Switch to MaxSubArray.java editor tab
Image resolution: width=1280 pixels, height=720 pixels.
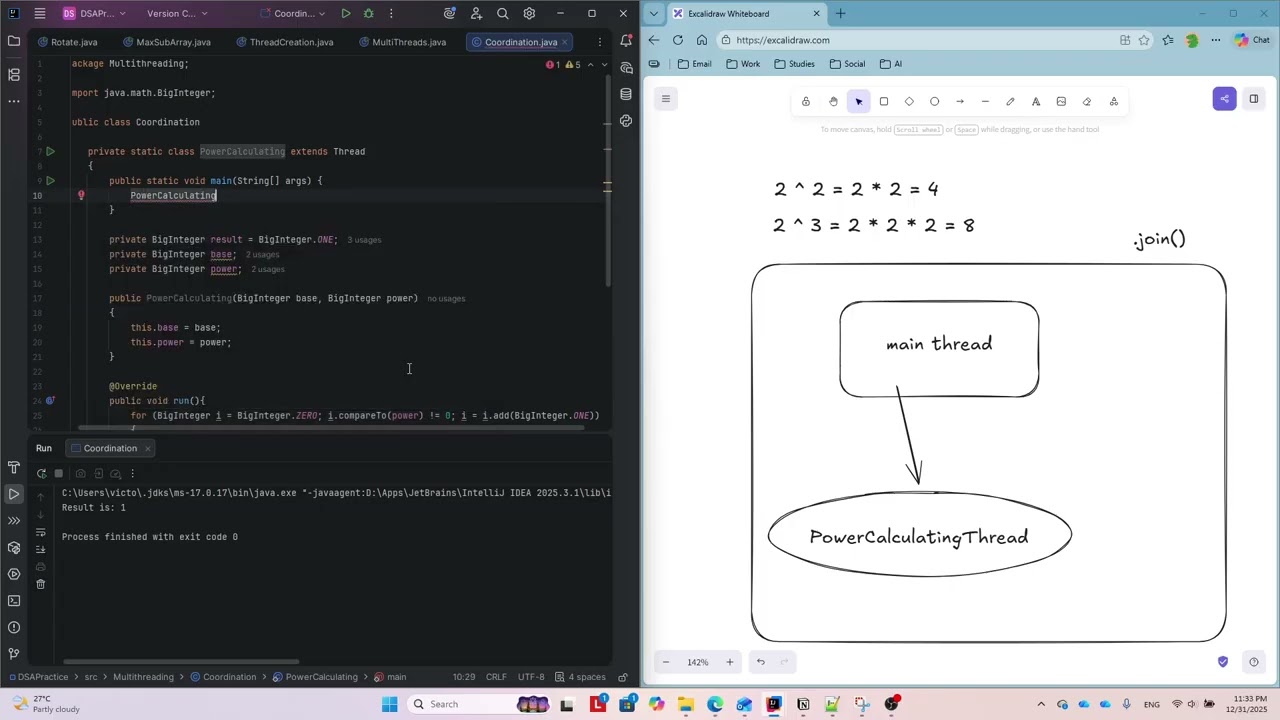click(165, 42)
